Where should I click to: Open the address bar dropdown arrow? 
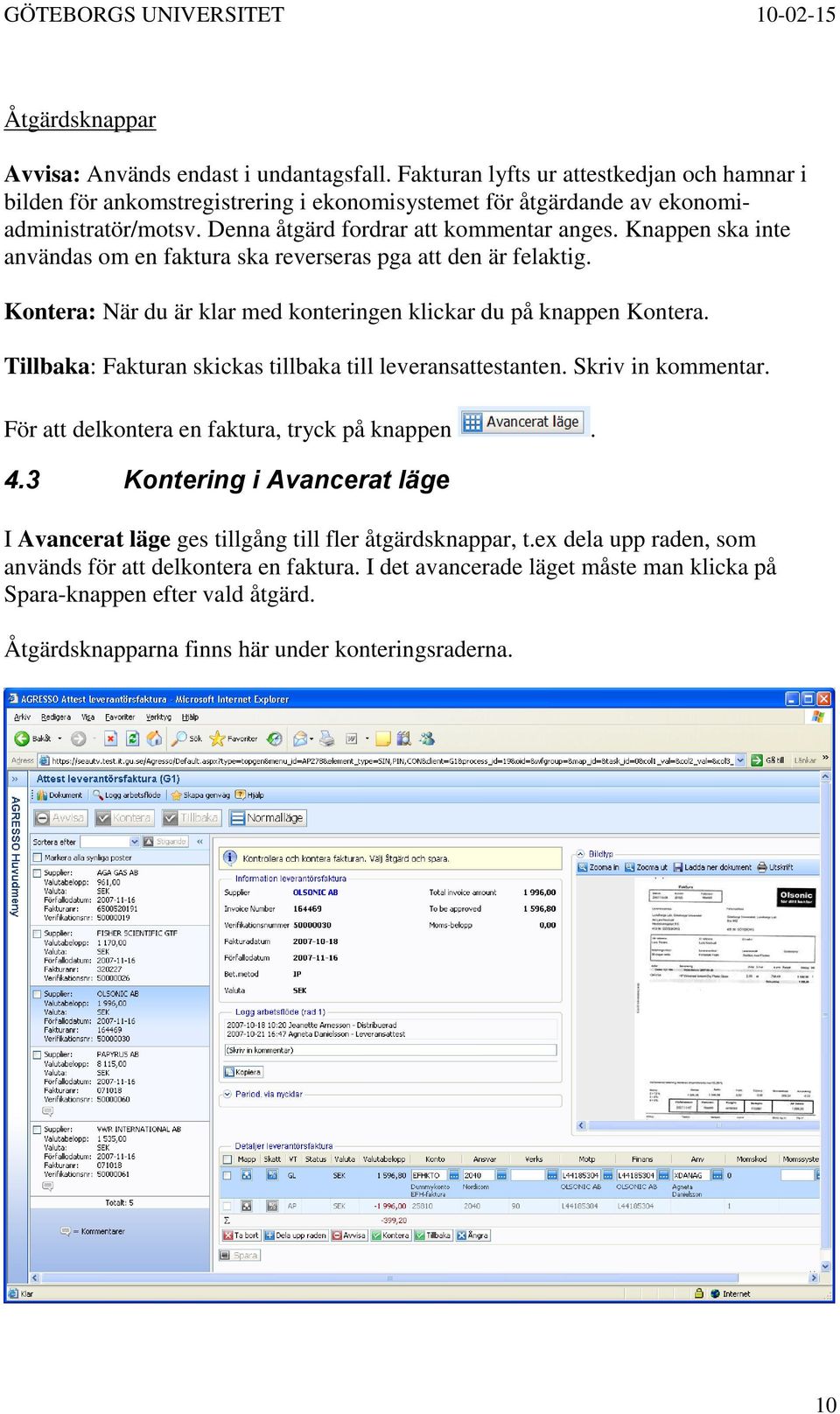coord(740,760)
